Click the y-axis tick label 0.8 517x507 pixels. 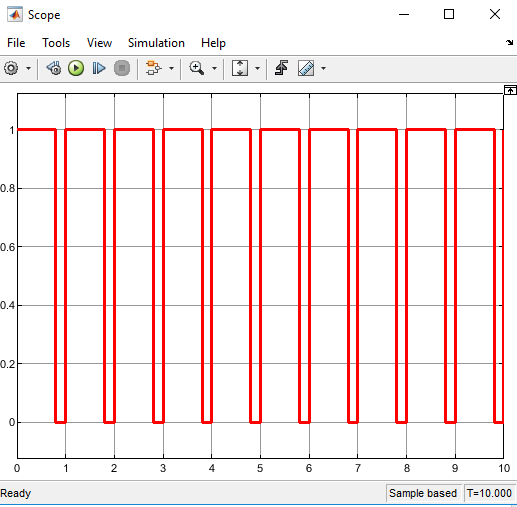click(x=8, y=189)
